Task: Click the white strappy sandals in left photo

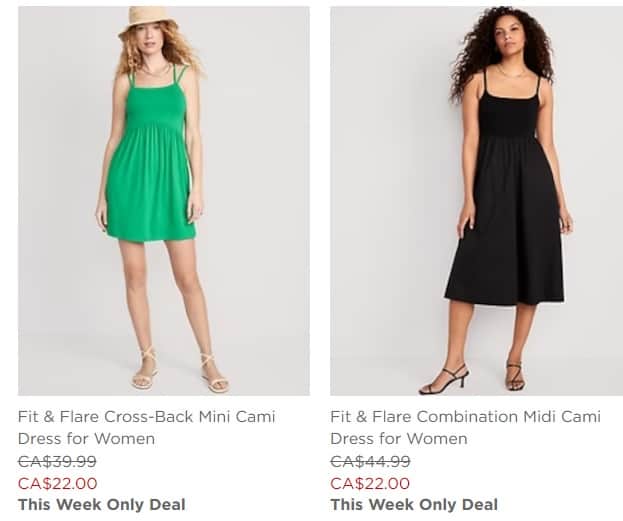Action: click(146, 372)
